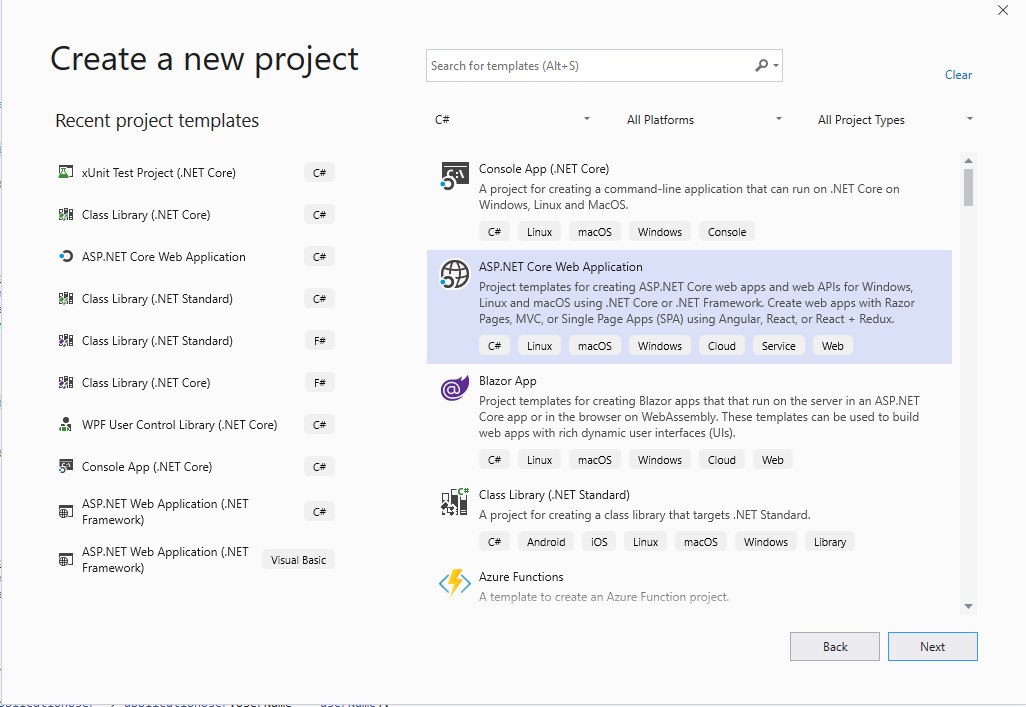Close the Create a new project dialog
Screen dimensions: 1026x707
(1002, 10)
